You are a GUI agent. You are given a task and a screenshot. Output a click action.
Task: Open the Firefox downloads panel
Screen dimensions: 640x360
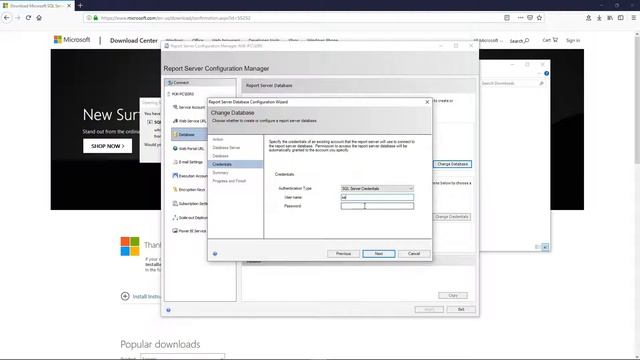pyautogui.click(x=599, y=18)
